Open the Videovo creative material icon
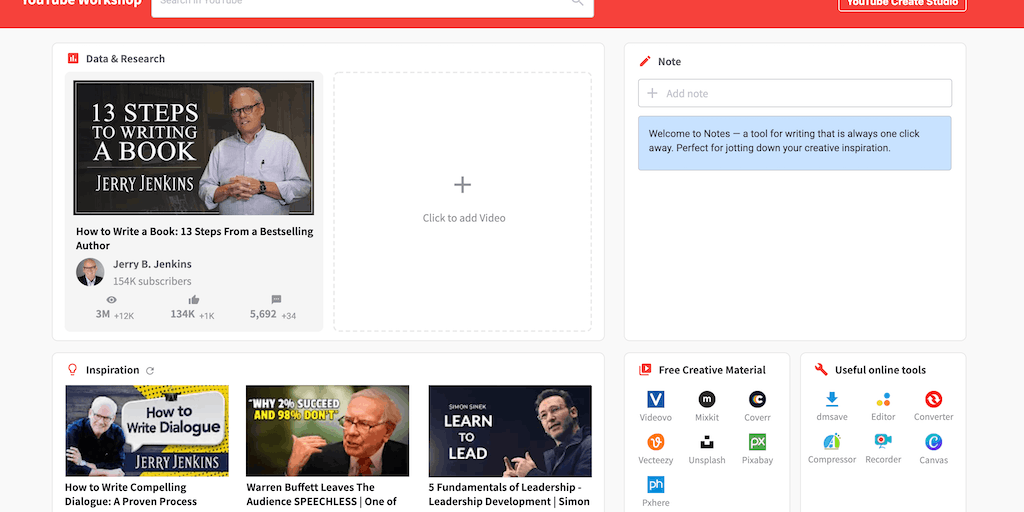Screen dimensions: 1024x512 [x=656, y=400]
